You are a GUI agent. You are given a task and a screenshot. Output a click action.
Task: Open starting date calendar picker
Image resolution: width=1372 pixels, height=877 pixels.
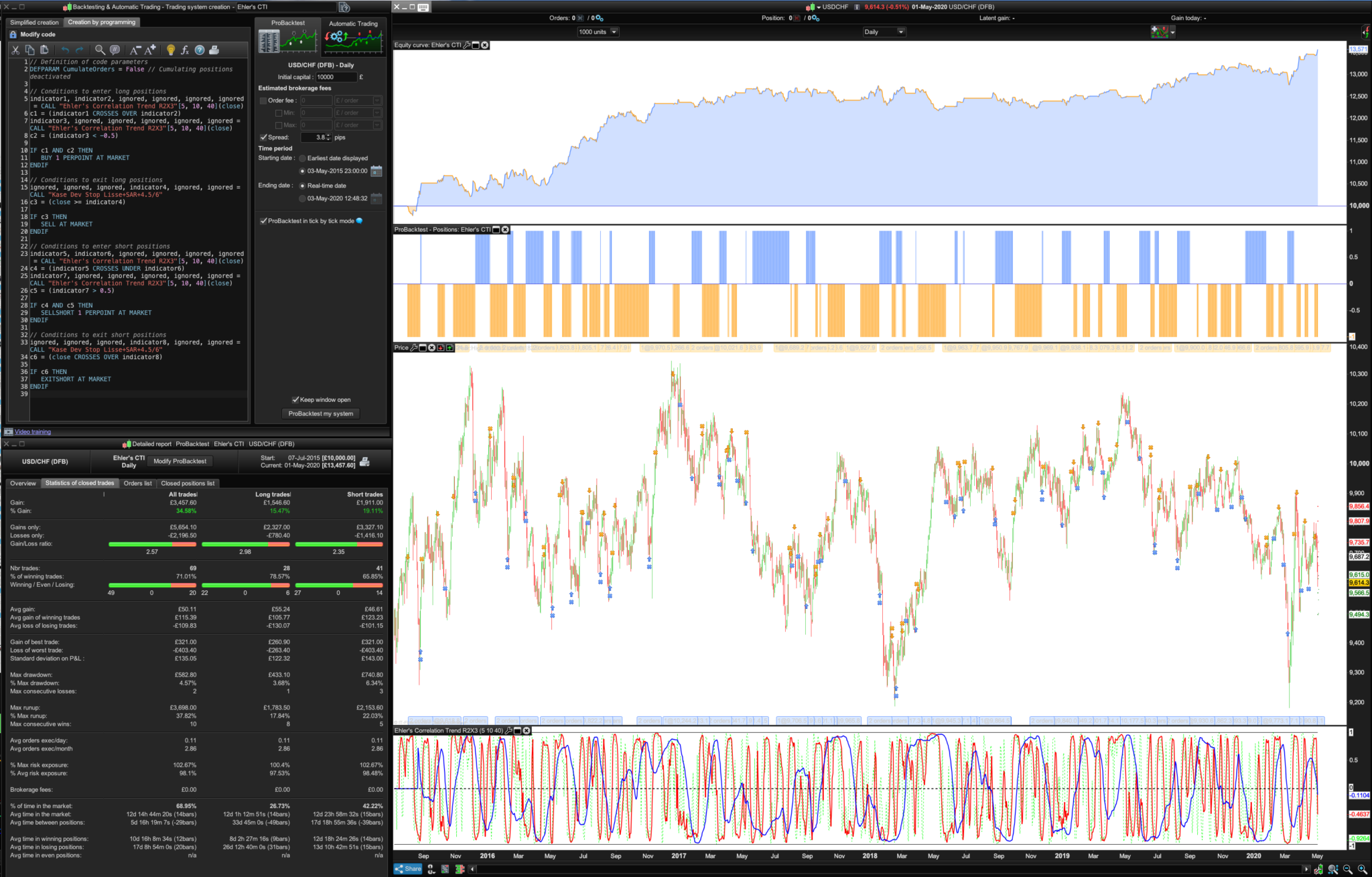[x=376, y=172]
